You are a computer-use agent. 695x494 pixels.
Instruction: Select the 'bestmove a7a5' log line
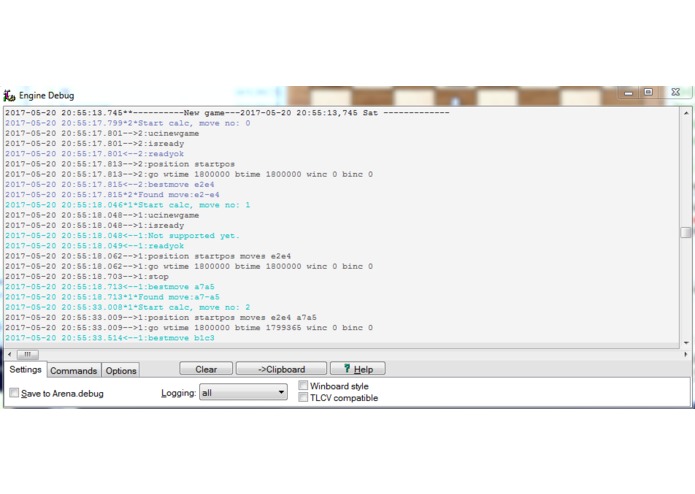(x=110, y=287)
